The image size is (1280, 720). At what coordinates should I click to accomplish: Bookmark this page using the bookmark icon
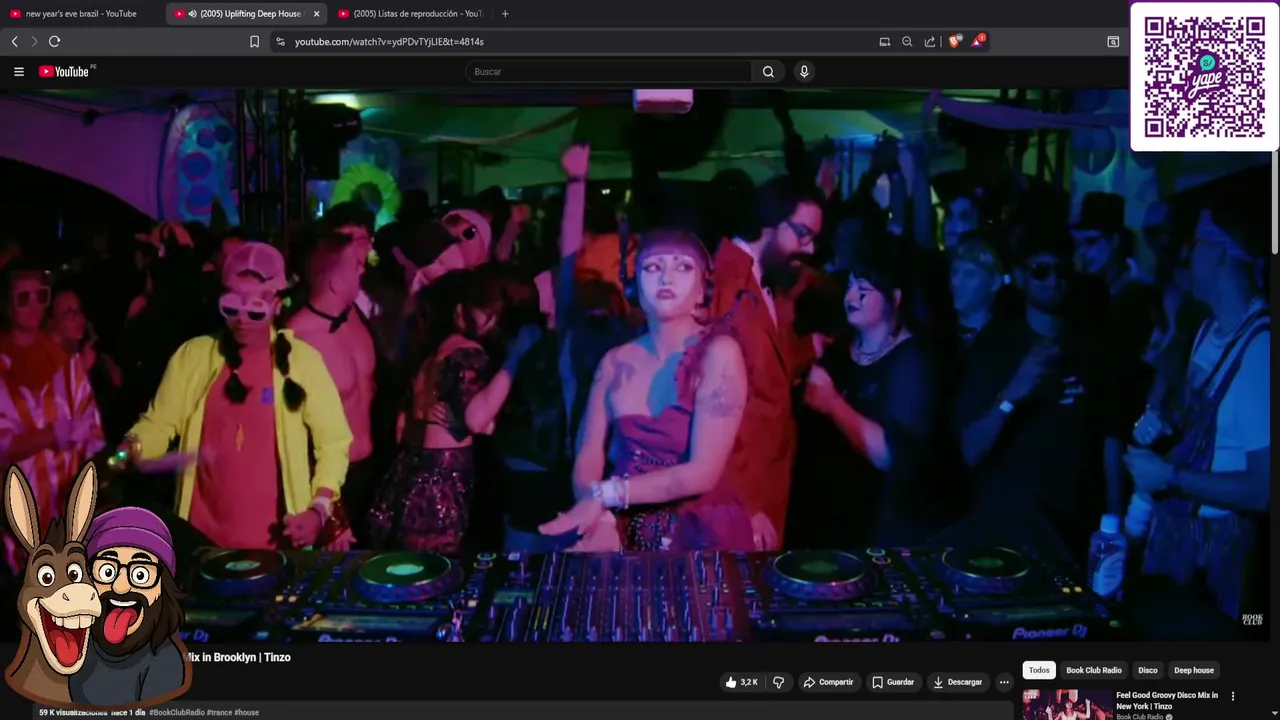[x=254, y=41]
